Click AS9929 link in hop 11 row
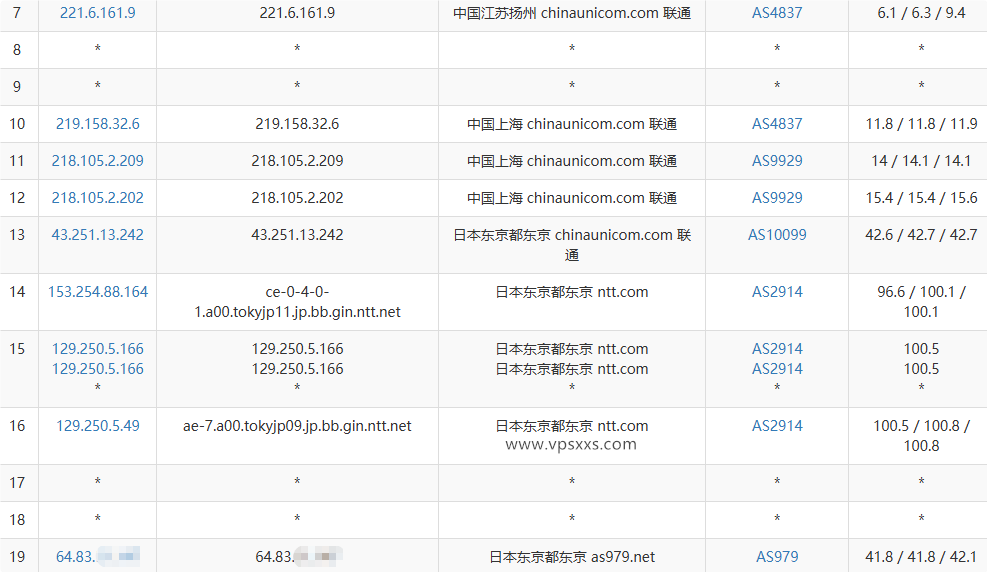The image size is (987, 572). pyautogui.click(x=777, y=161)
